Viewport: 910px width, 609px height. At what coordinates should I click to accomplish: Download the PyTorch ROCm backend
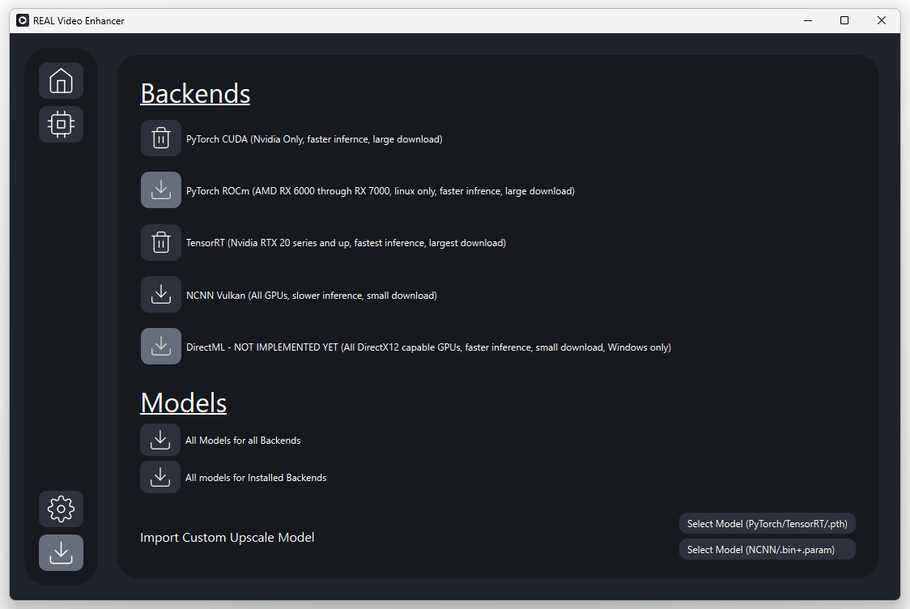[x=161, y=190]
